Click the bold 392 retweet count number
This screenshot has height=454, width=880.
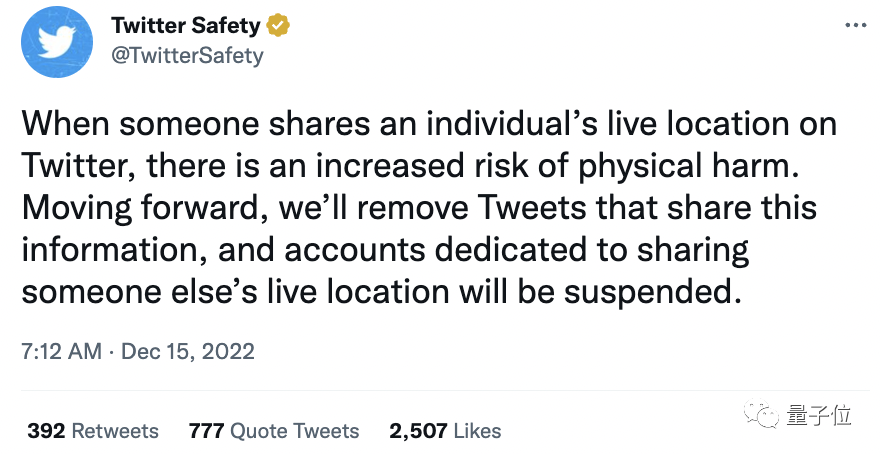47,431
